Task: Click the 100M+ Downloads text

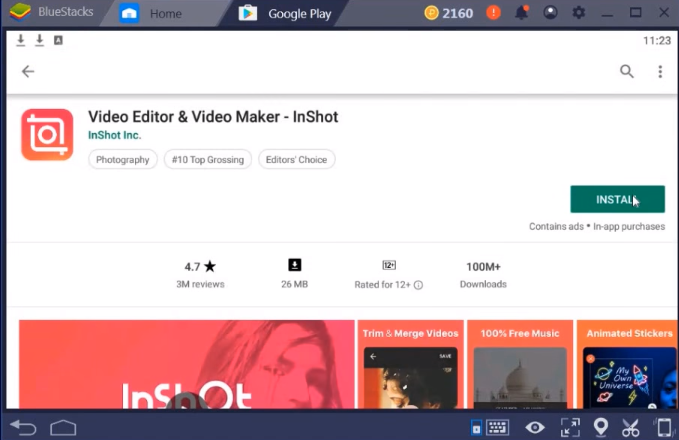Action: click(x=483, y=275)
